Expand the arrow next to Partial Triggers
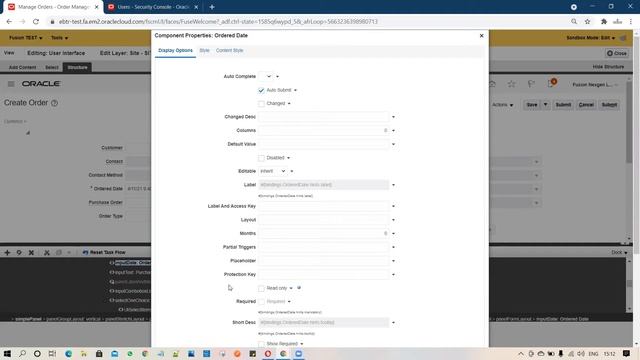The height and width of the screenshot is (360, 640). click(x=393, y=247)
